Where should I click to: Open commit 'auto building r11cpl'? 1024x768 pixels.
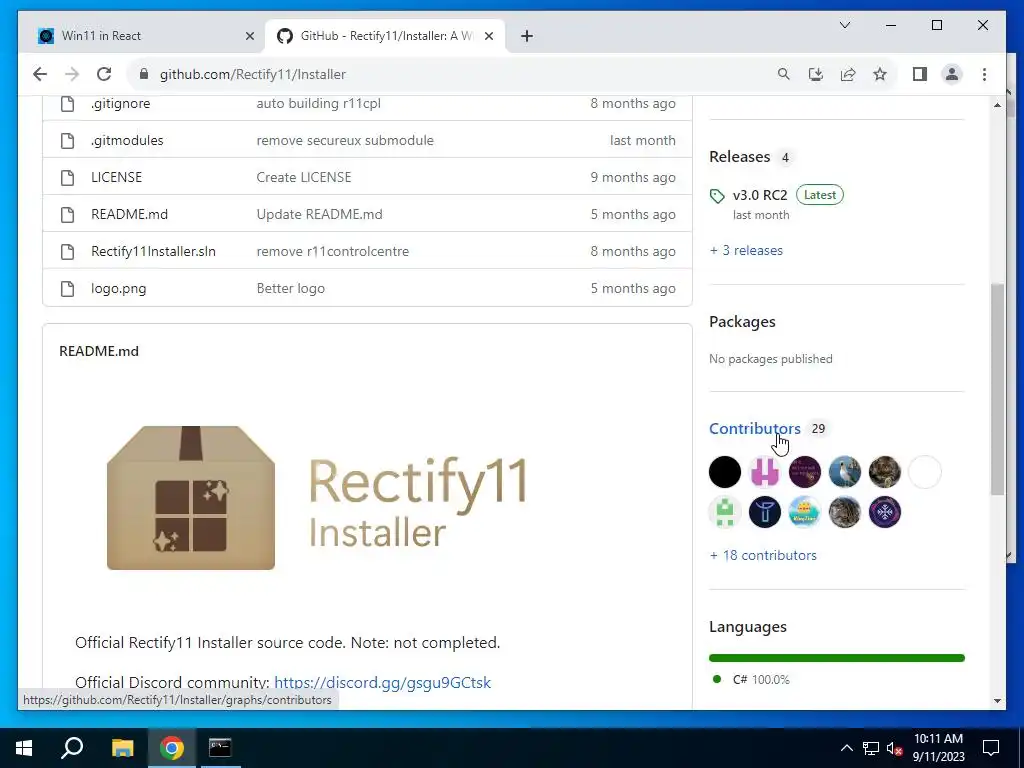[x=318, y=103]
